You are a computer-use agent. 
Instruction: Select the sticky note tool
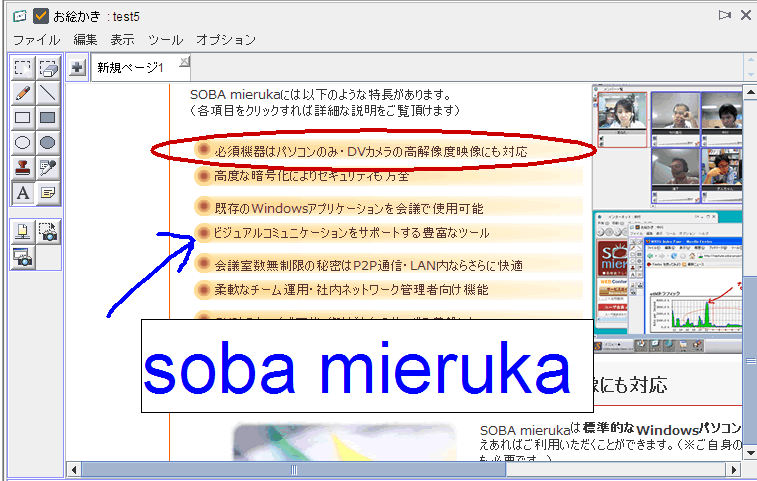click(48, 193)
